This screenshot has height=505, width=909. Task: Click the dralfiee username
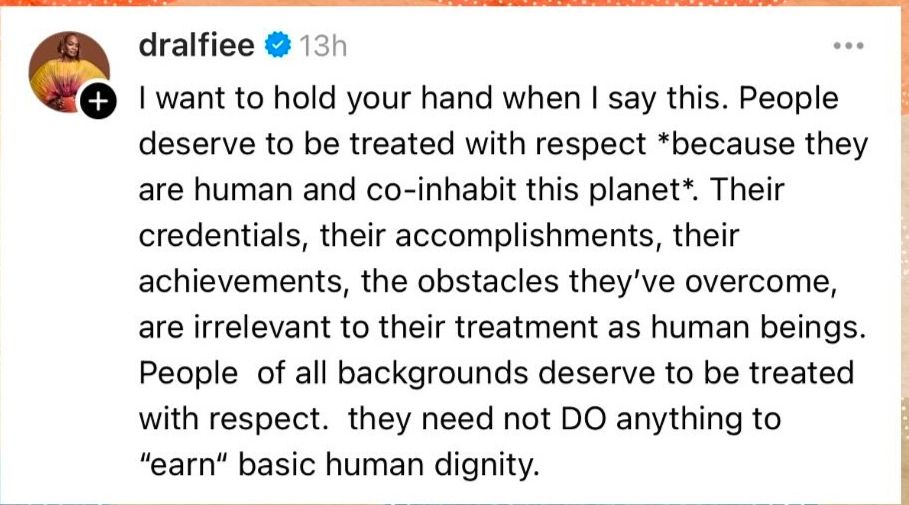pyautogui.click(x=197, y=45)
